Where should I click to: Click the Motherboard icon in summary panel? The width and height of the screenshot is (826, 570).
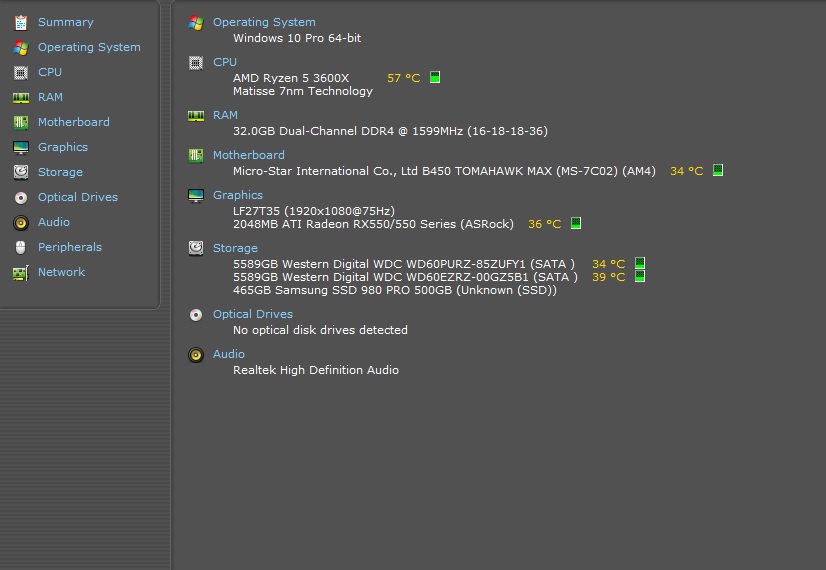196,155
